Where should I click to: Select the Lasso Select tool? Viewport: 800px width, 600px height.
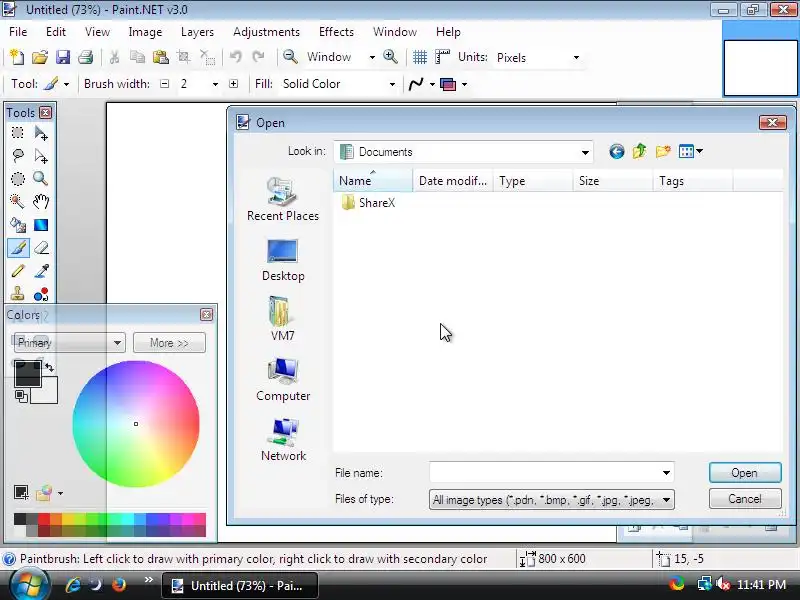click(x=18, y=156)
